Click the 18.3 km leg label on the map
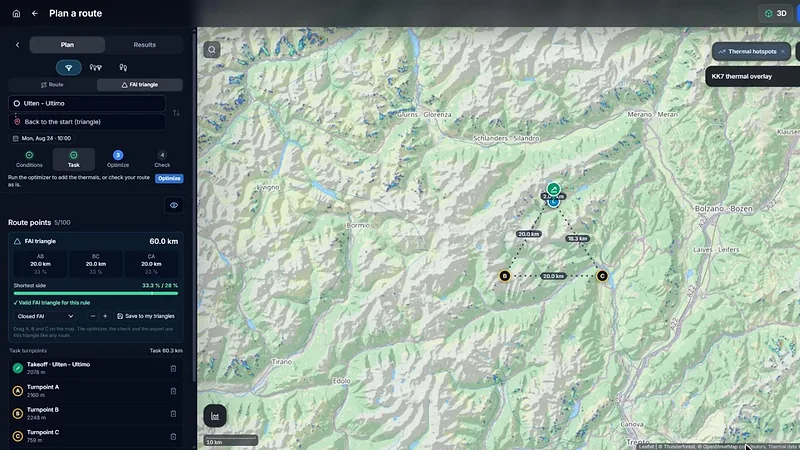 click(x=577, y=239)
